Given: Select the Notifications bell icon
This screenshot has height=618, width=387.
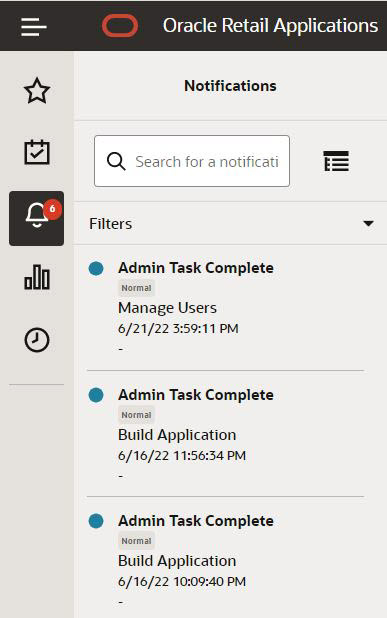Looking at the screenshot, I should click(37, 218).
